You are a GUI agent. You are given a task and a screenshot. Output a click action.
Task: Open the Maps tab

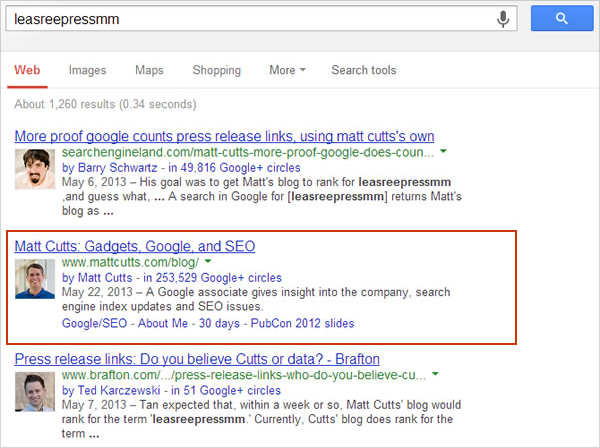149,70
